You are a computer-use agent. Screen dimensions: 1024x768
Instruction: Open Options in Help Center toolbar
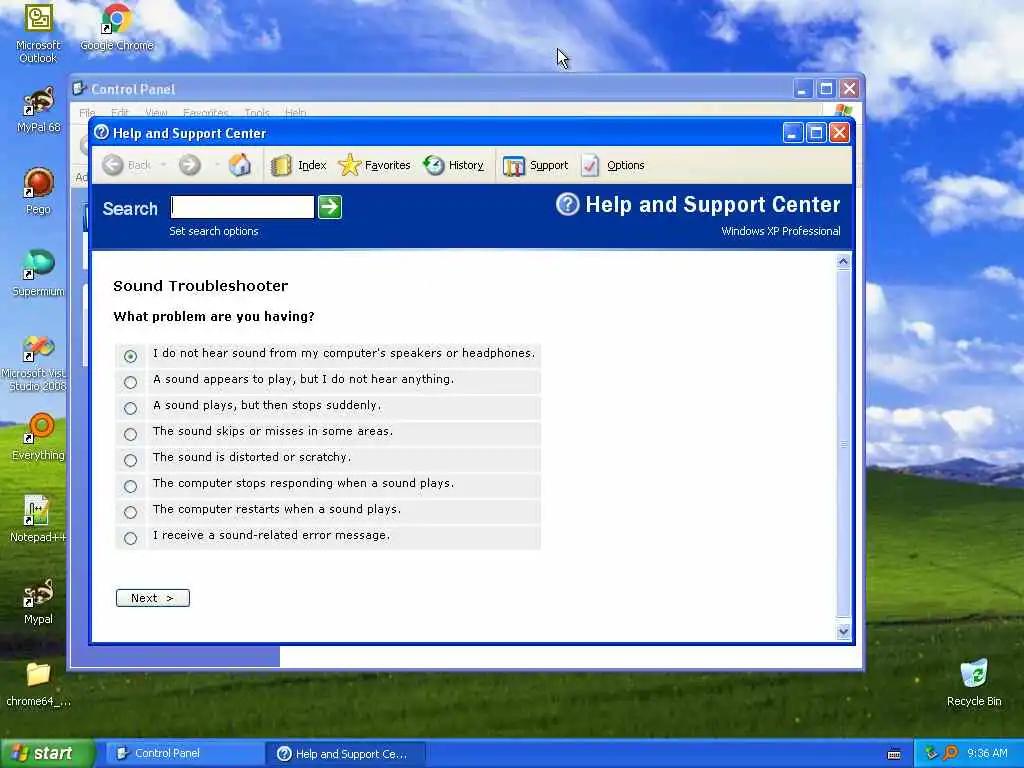613,165
